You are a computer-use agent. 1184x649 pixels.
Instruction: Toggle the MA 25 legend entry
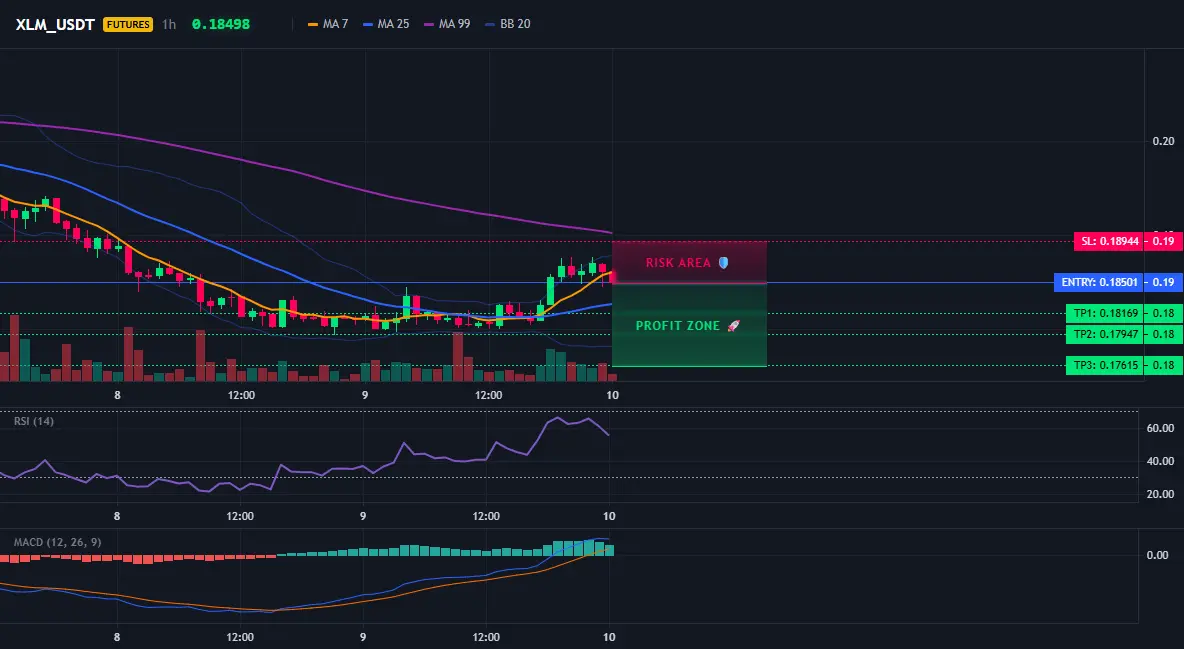(386, 24)
